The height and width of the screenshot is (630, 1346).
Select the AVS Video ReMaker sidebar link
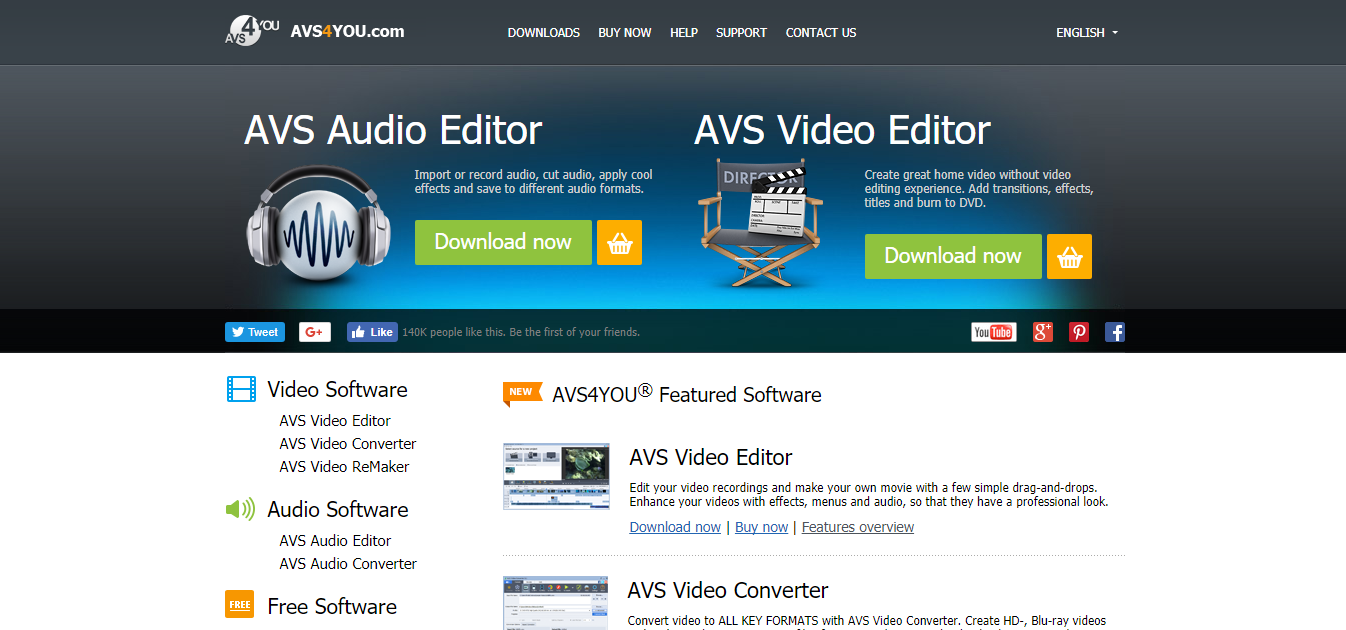344,466
